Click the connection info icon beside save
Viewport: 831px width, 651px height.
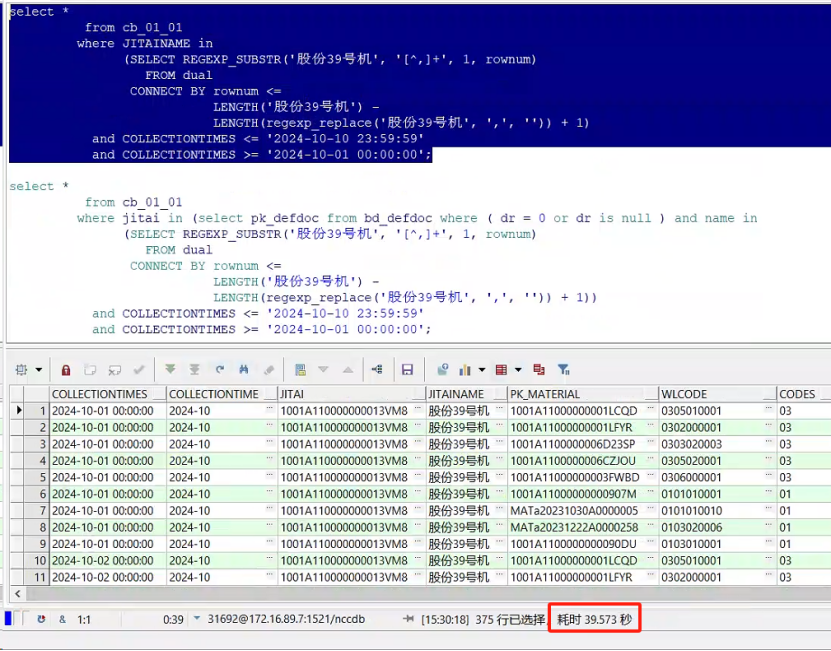point(443,370)
